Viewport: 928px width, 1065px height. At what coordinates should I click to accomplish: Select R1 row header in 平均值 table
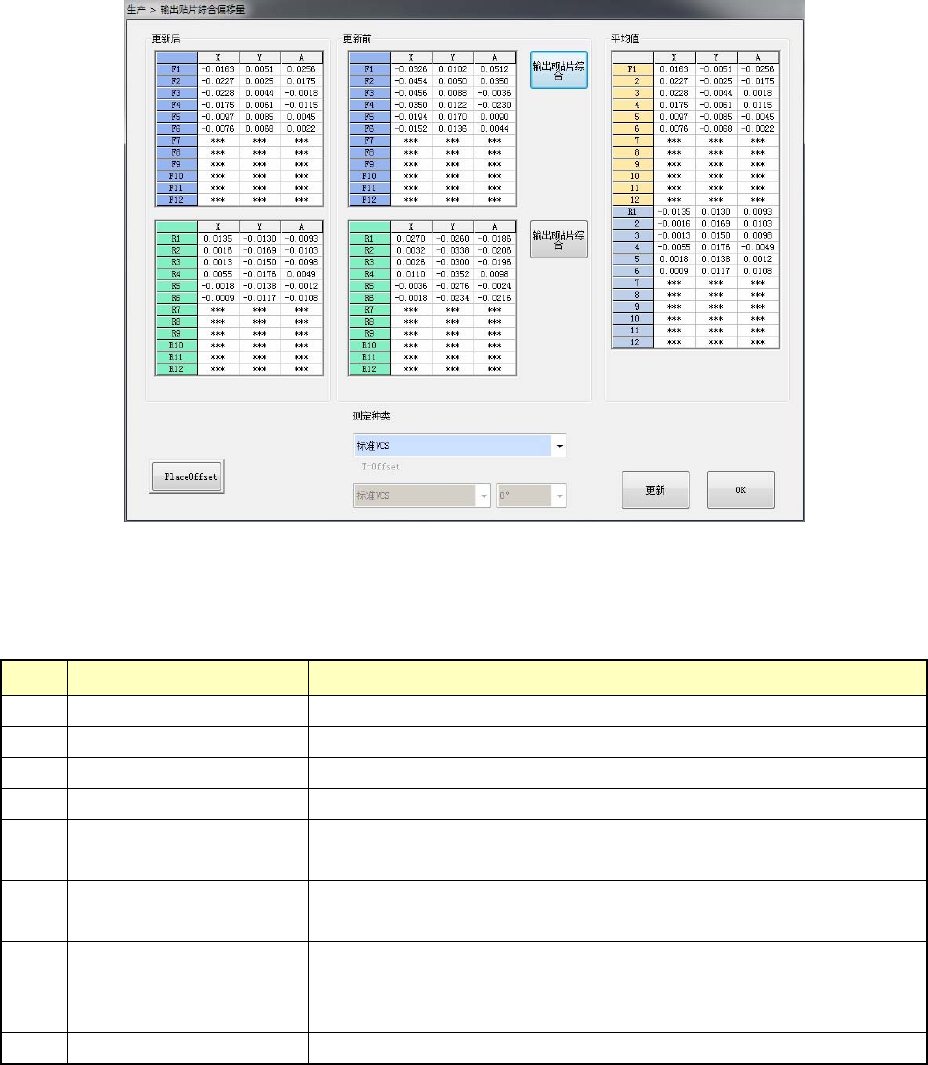(x=633, y=212)
